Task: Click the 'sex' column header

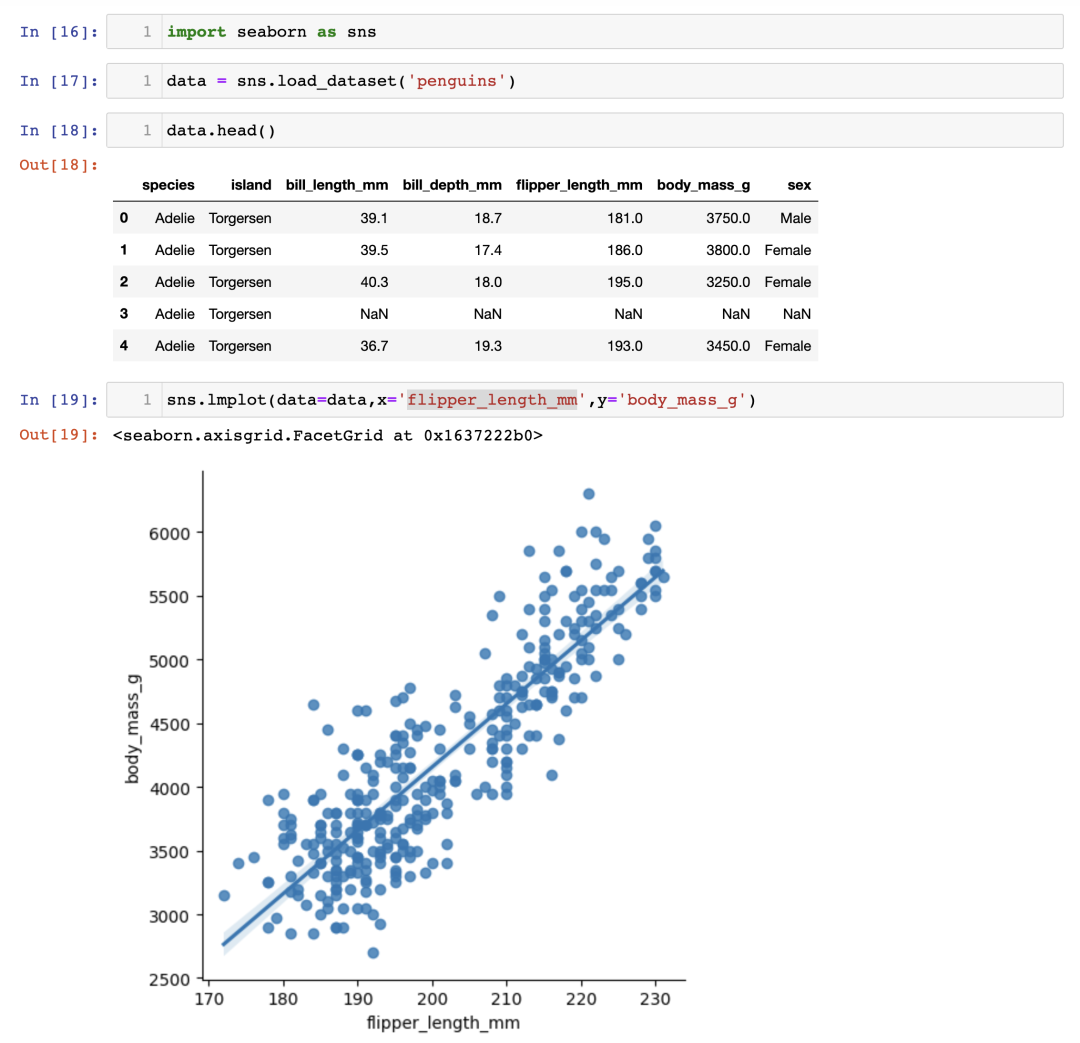Action: 799,185
